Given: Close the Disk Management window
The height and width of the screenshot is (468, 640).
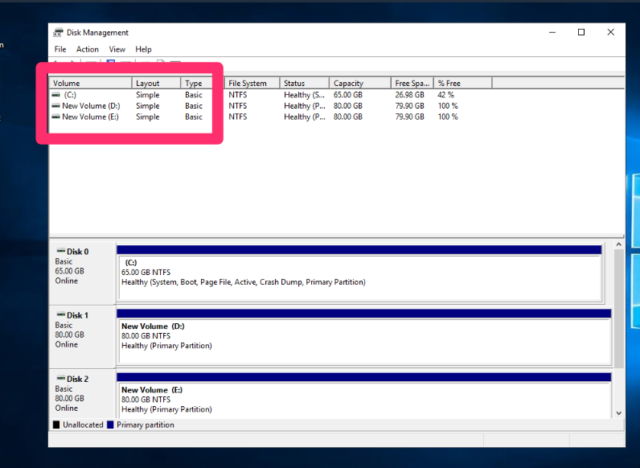Looking at the screenshot, I should tap(611, 32).
